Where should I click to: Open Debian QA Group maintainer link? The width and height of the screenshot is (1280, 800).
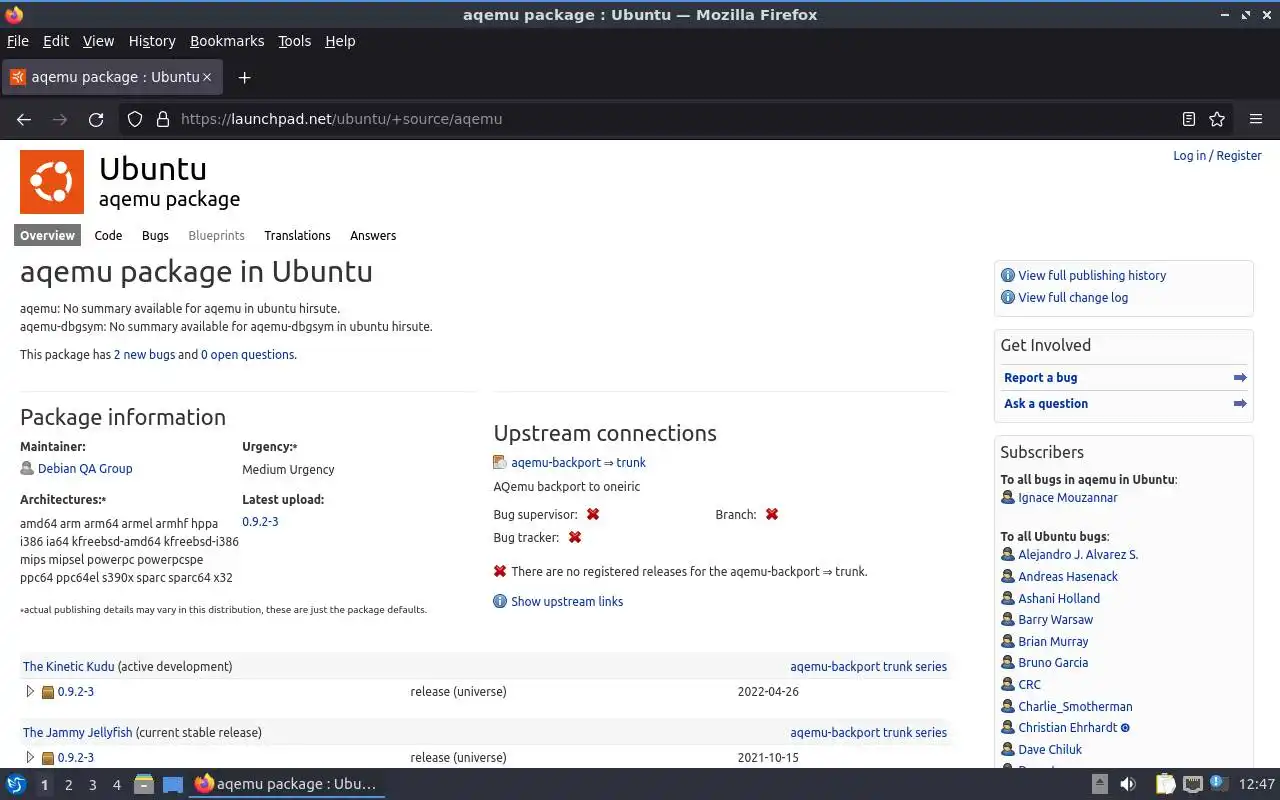pos(85,468)
